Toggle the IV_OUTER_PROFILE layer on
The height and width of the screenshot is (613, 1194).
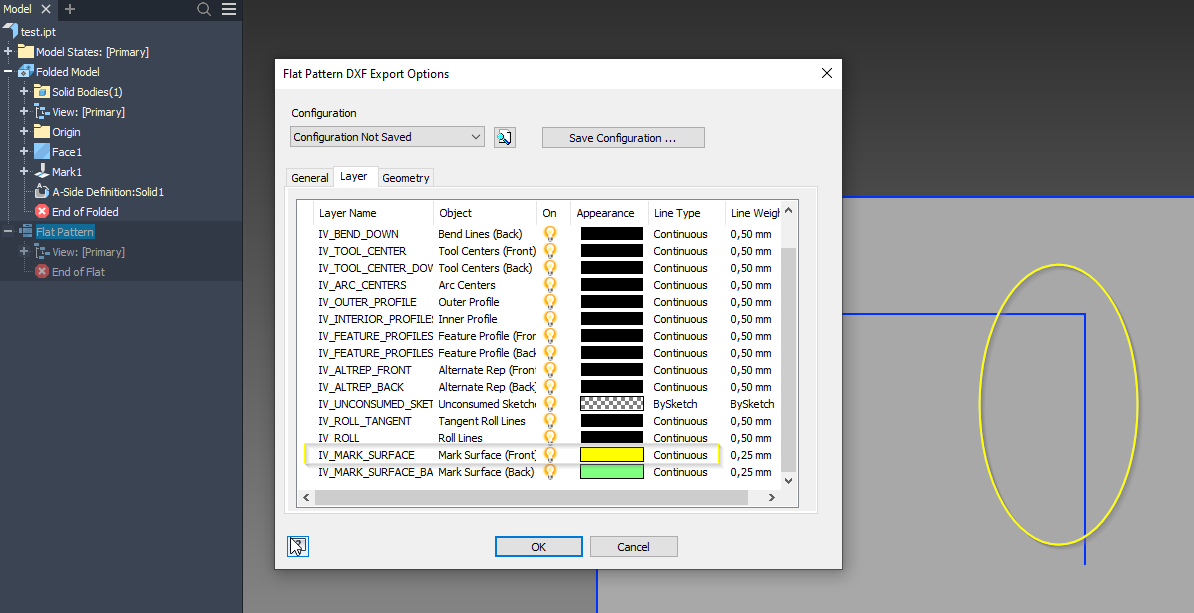click(x=549, y=301)
